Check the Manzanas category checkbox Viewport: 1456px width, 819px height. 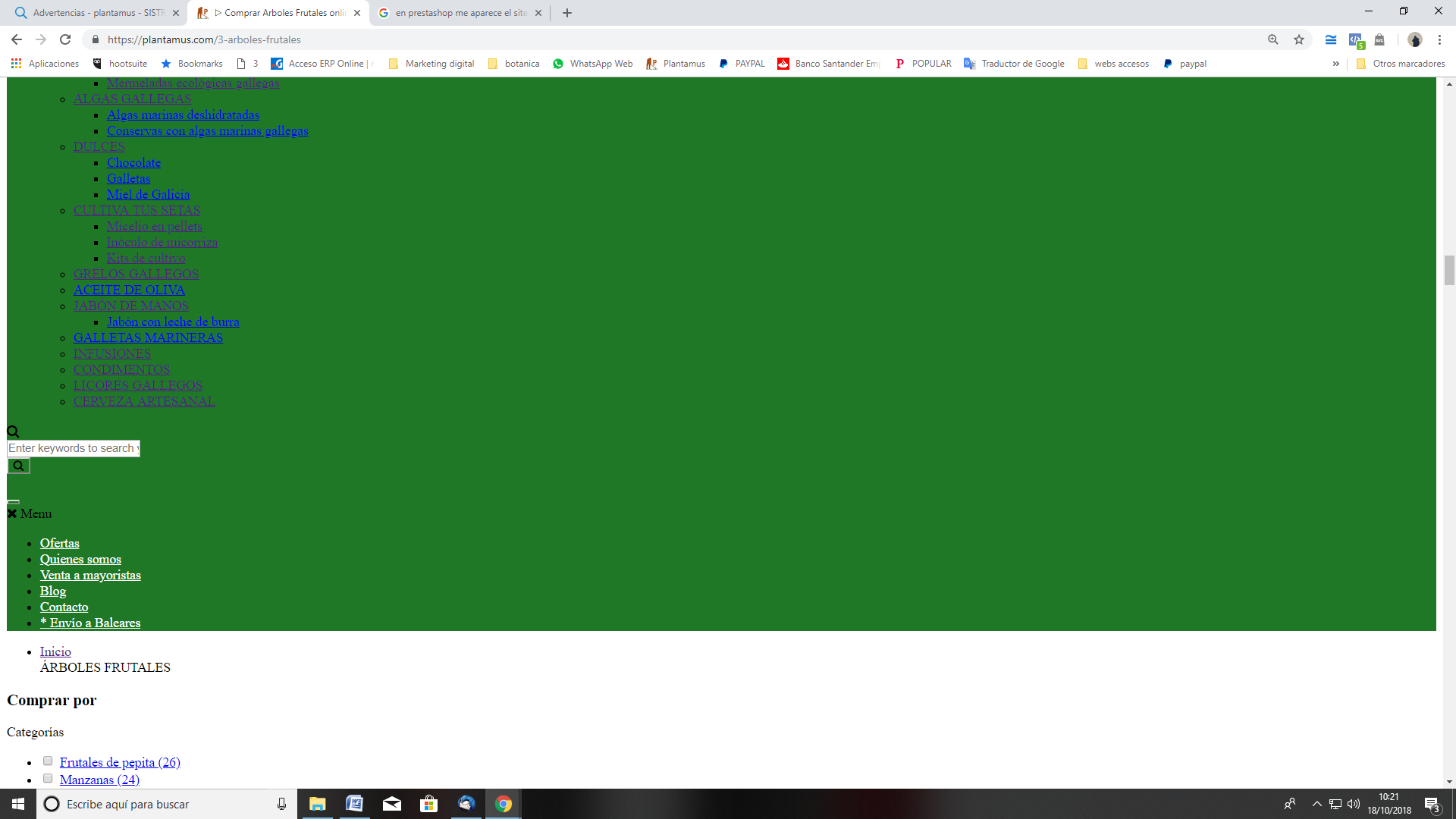pos(48,779)
